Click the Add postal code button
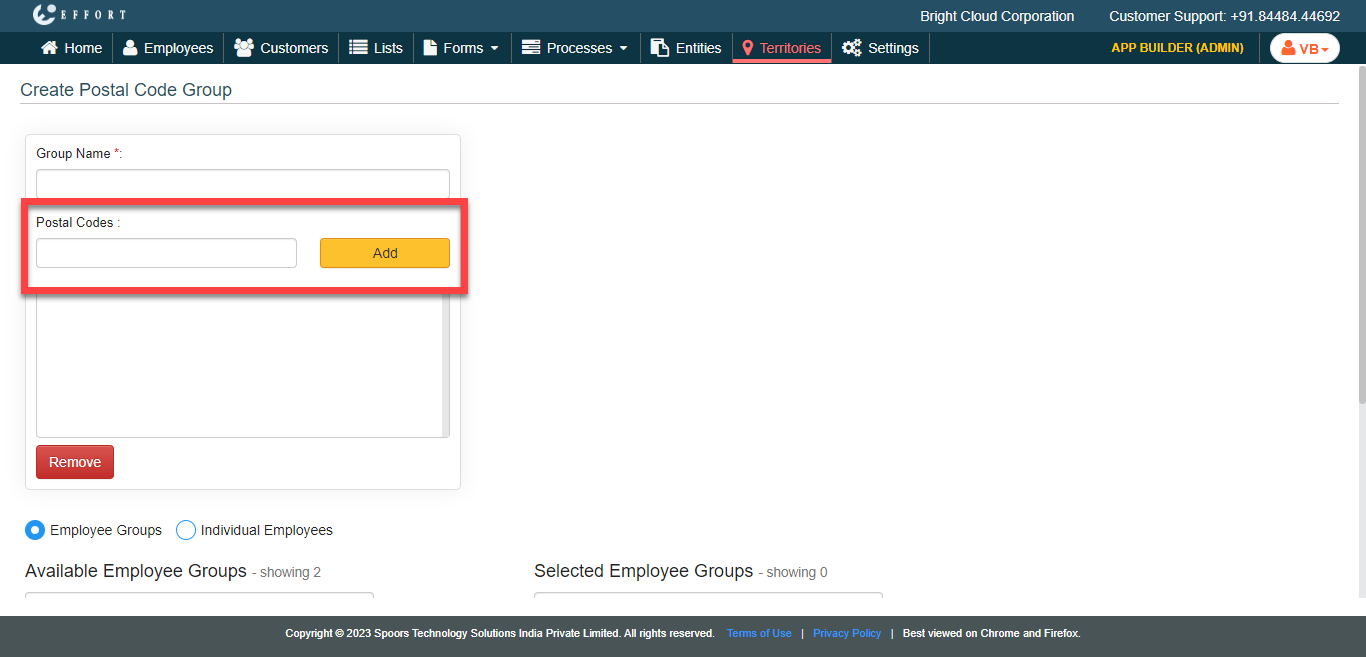Screen dimensions: 1366x657 (x=385, y=253)
